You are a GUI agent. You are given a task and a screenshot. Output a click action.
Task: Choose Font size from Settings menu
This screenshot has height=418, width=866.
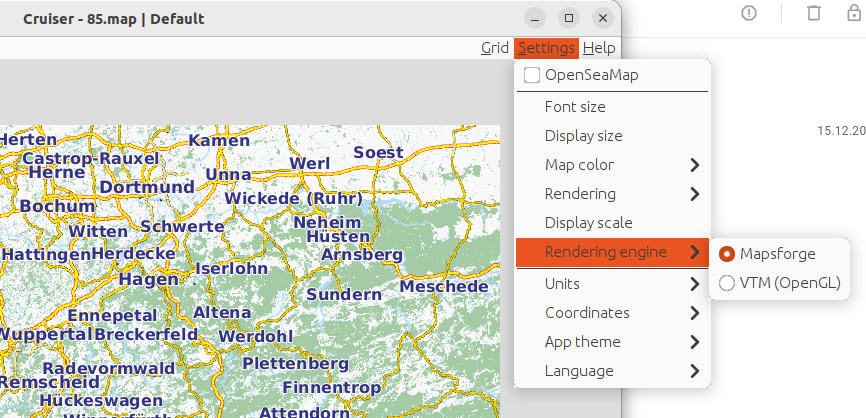[575, 107]
